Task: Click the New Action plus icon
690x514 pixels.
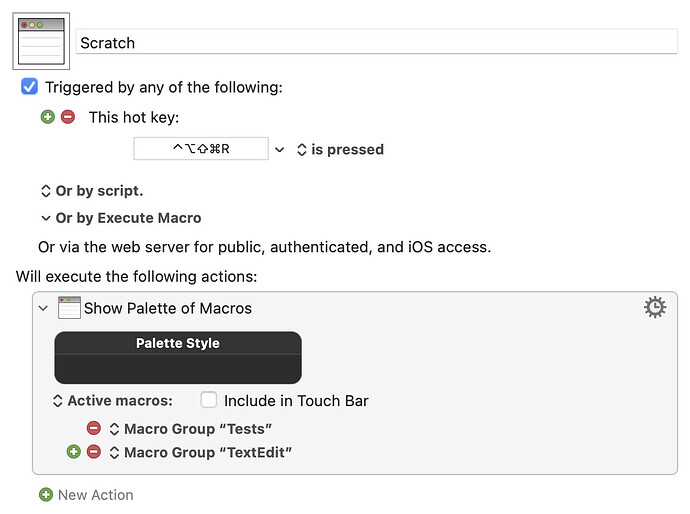Action: pos(46,494)
